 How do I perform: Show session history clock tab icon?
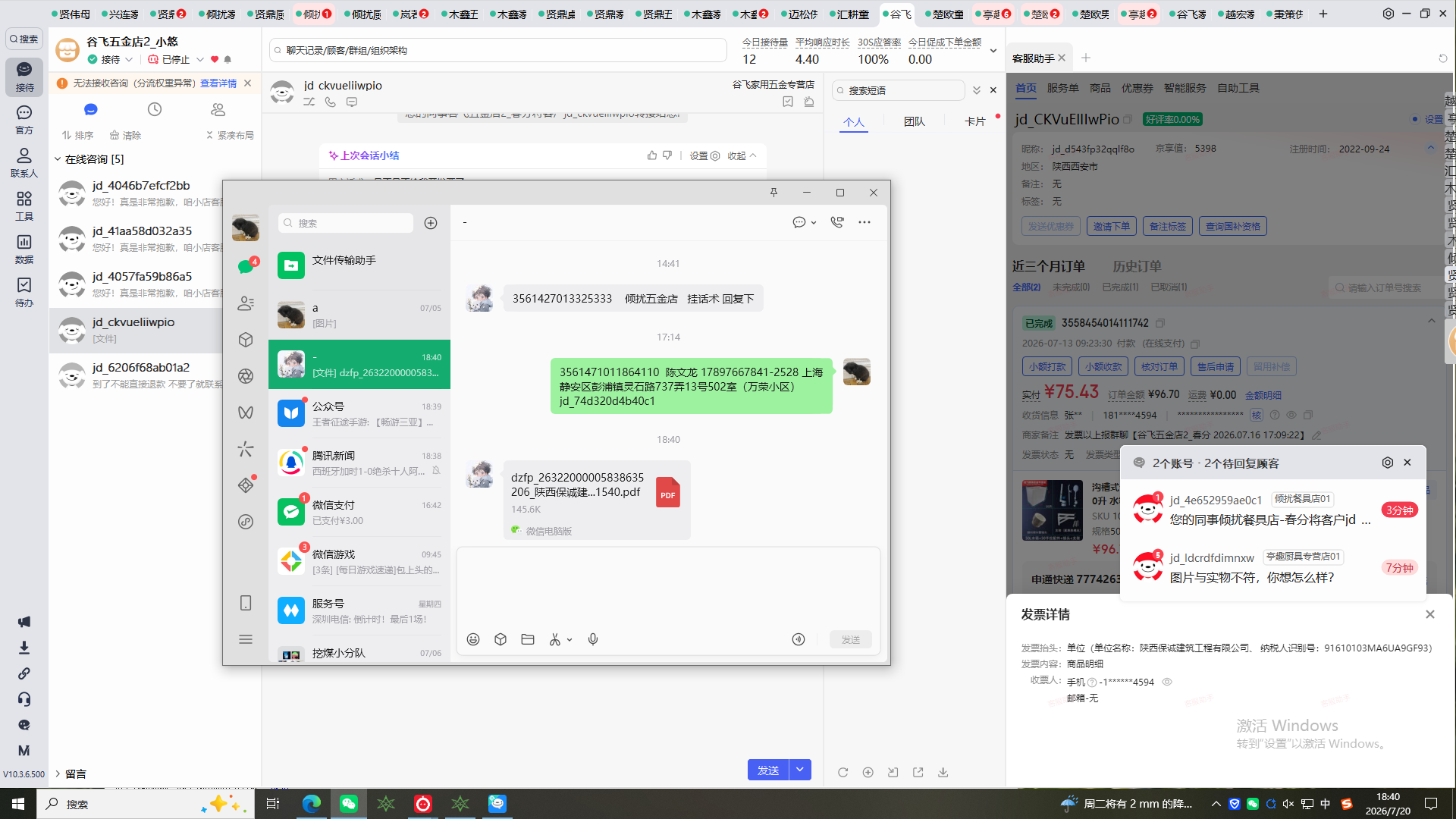(155, 110)
